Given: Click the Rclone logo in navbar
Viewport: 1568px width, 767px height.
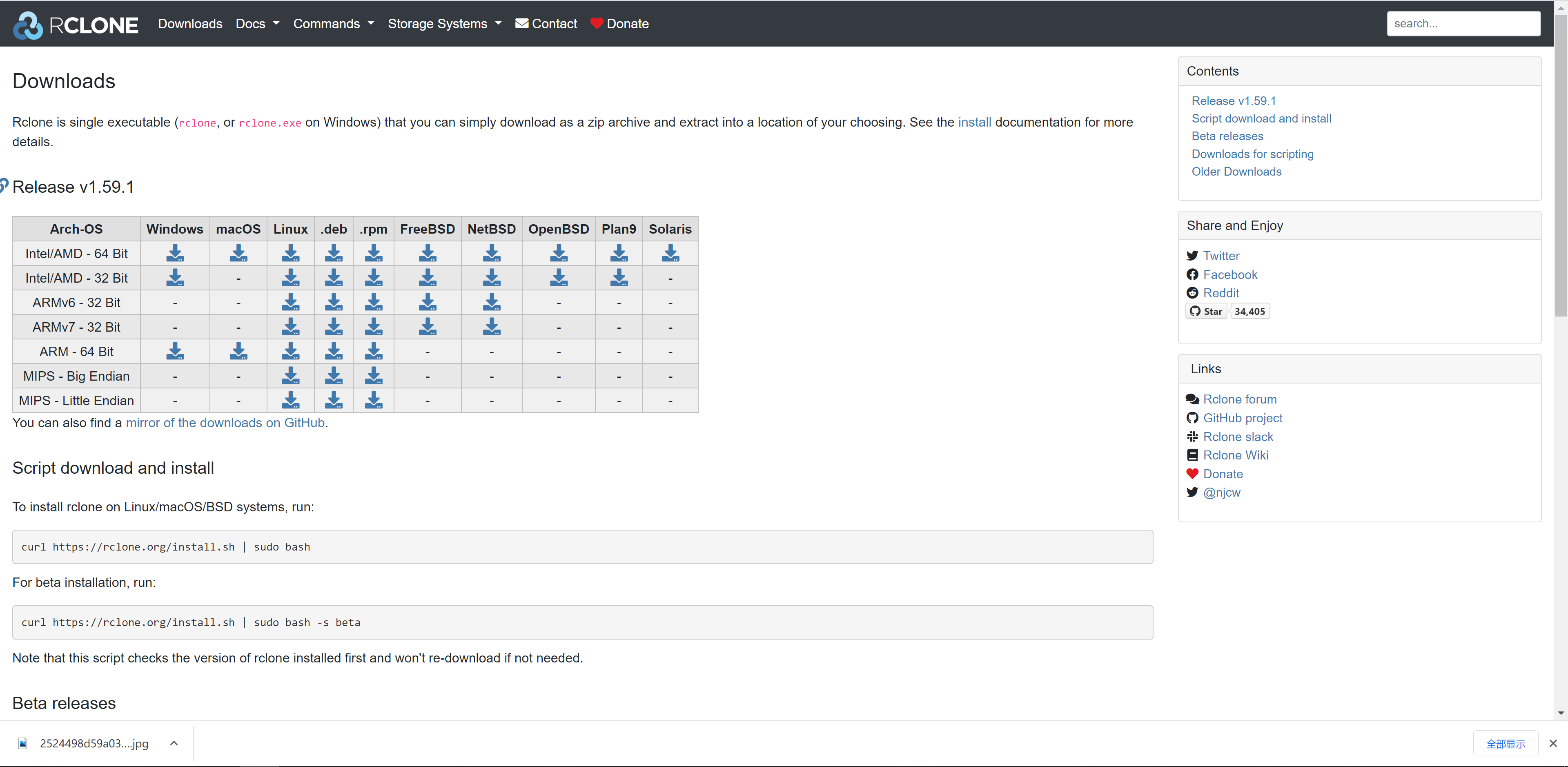Looking at the screenshot, I should (76, 25).
